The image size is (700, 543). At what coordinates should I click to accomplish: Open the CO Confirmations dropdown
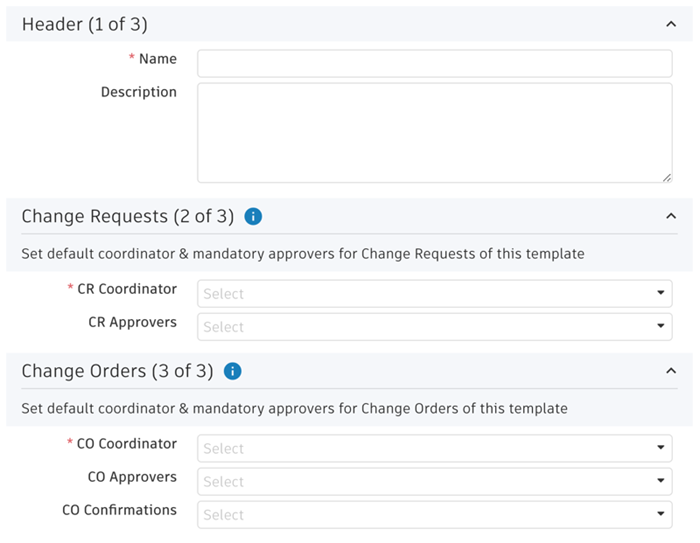pyautogui.click(x=434, y=515)
